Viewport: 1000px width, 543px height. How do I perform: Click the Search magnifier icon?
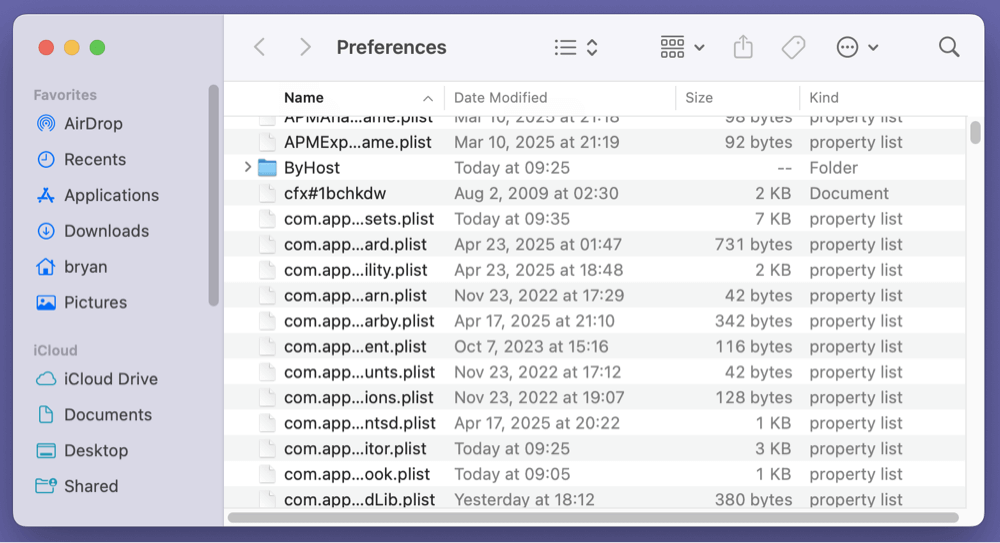click(x=949, y=47)
